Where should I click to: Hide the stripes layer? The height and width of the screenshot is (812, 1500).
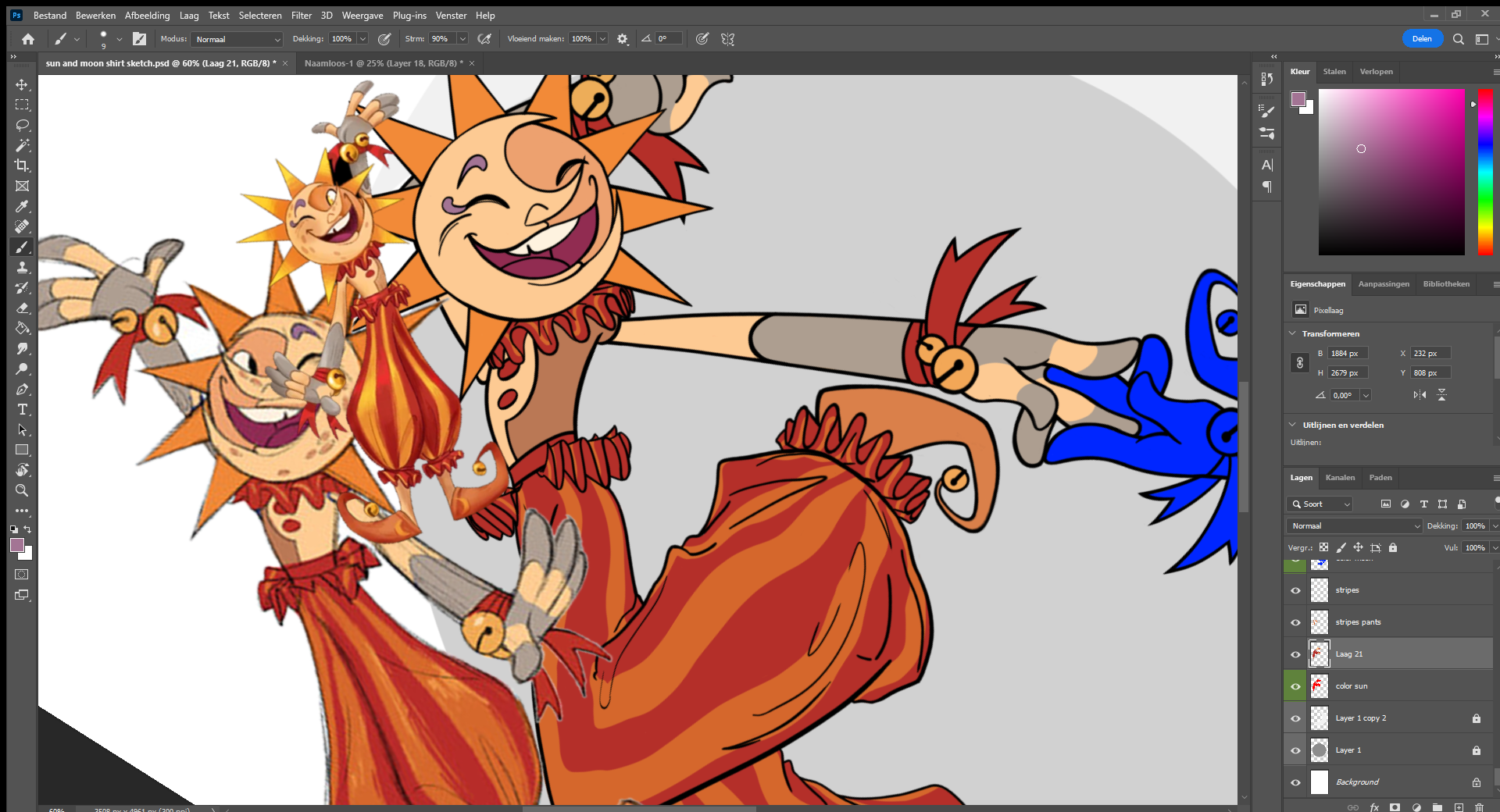click(x=1295, y=590)
